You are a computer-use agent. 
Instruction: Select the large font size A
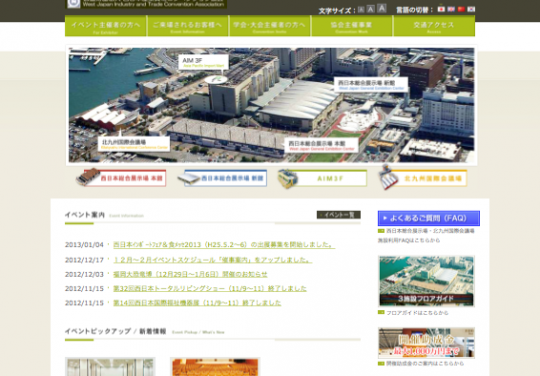coord(382,8)
